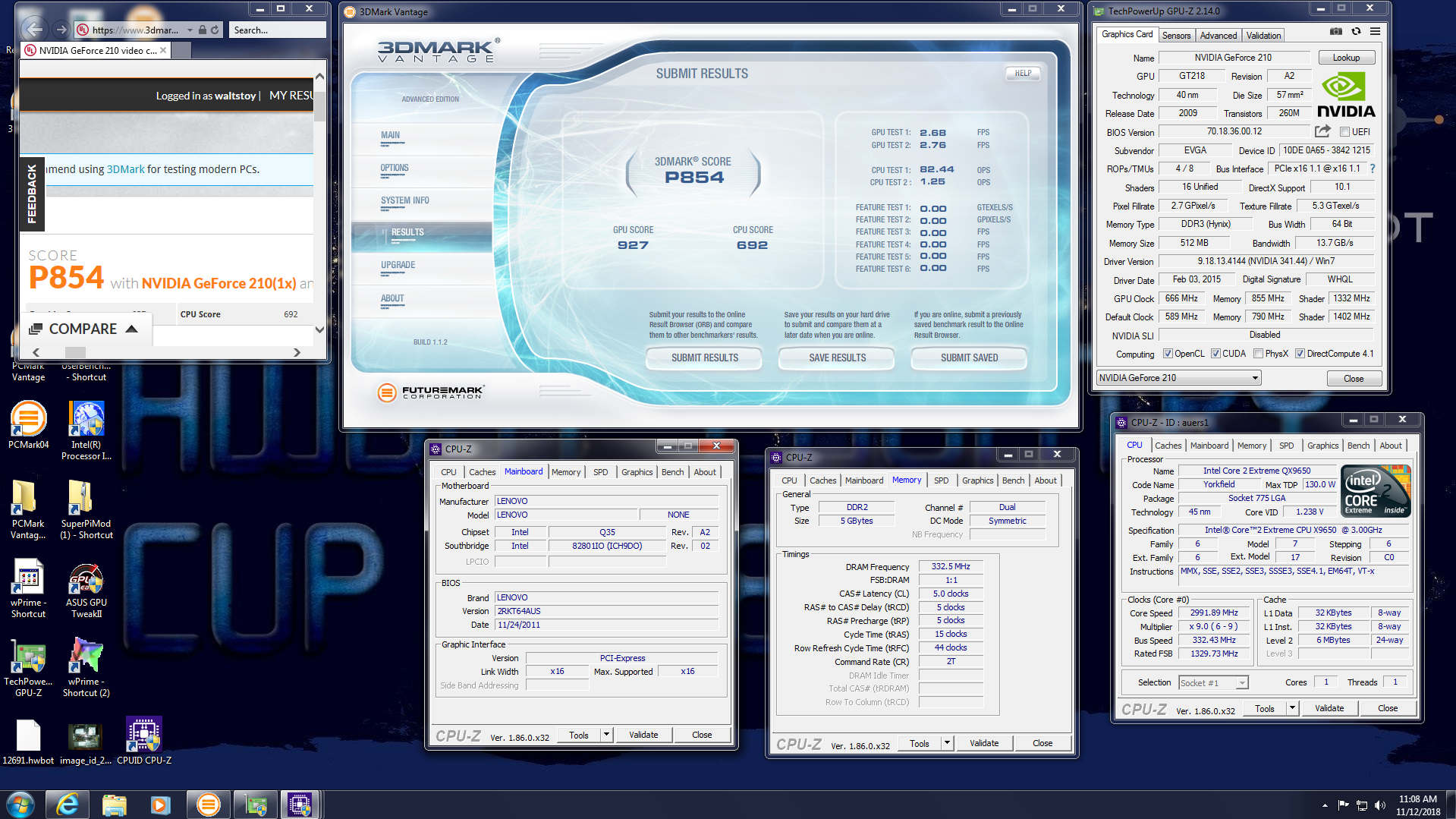Screen dimensions: 1456x819
Task: Click the 3DMark link in browser page
Action: (x=125, y=169)
